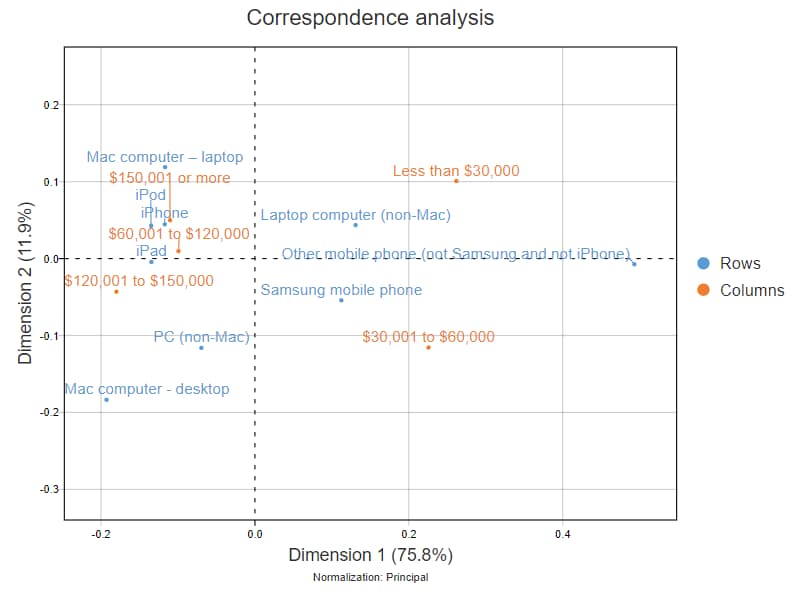Toggle the Rows legend label
The image size is (804, 601).
click(x=740, y=264)
